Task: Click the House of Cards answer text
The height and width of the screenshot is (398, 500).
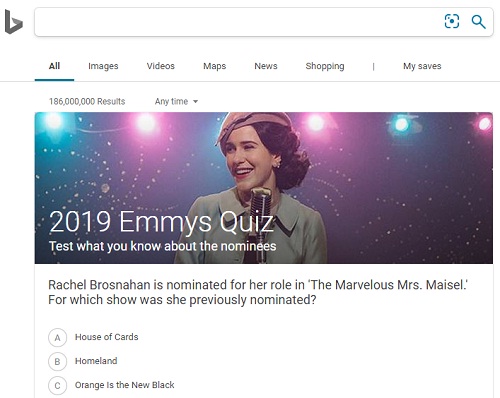Action: click(x=106, y=337)
